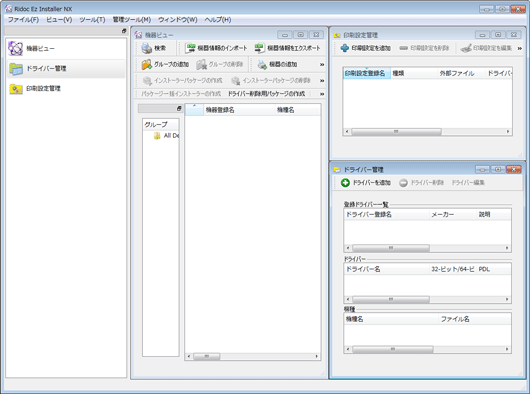The width and height of the screenshot is (530, 394).
Task: Open the ツール(T) menu
Action: click(x=92, y=20)
